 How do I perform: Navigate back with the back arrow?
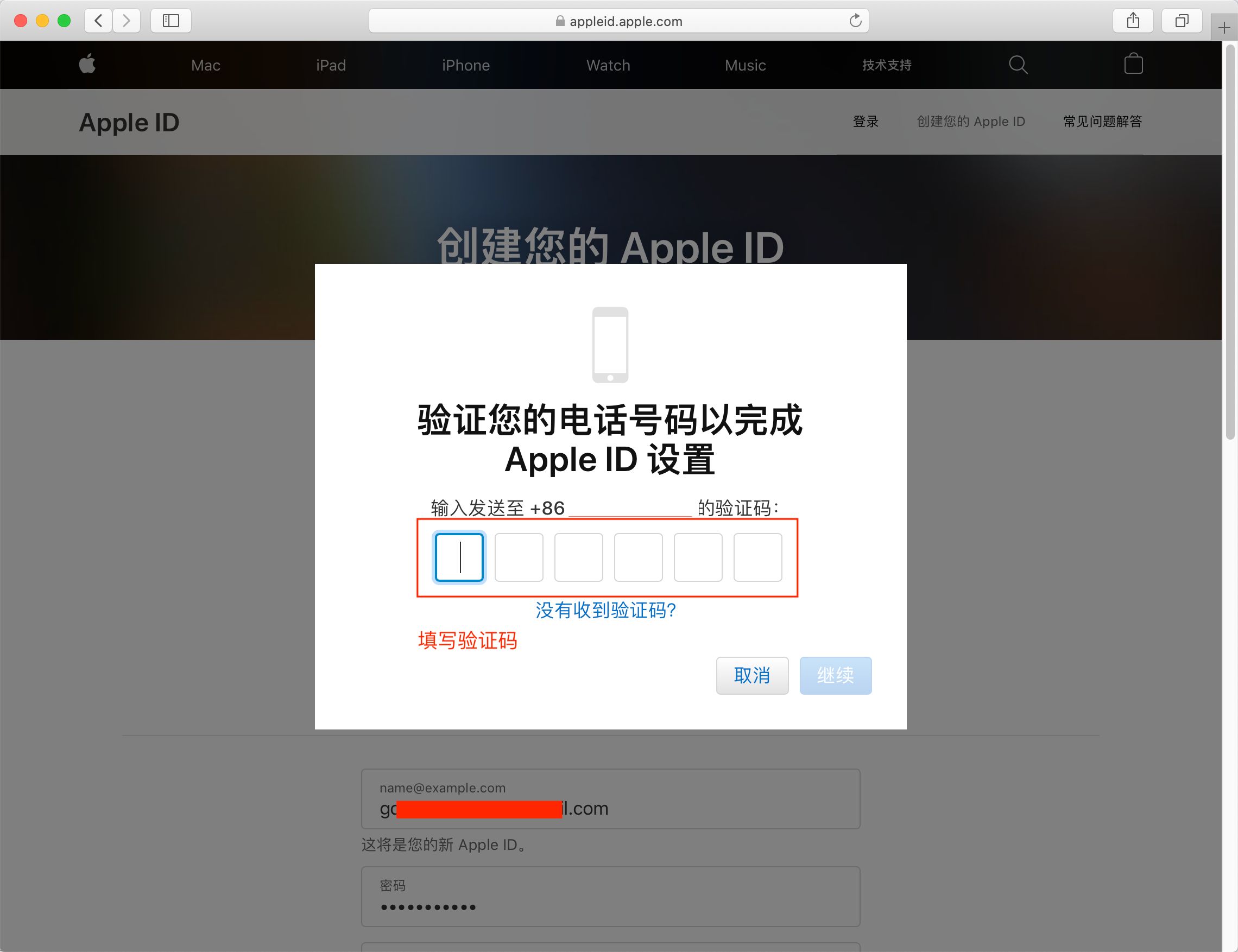pos(98,21)
